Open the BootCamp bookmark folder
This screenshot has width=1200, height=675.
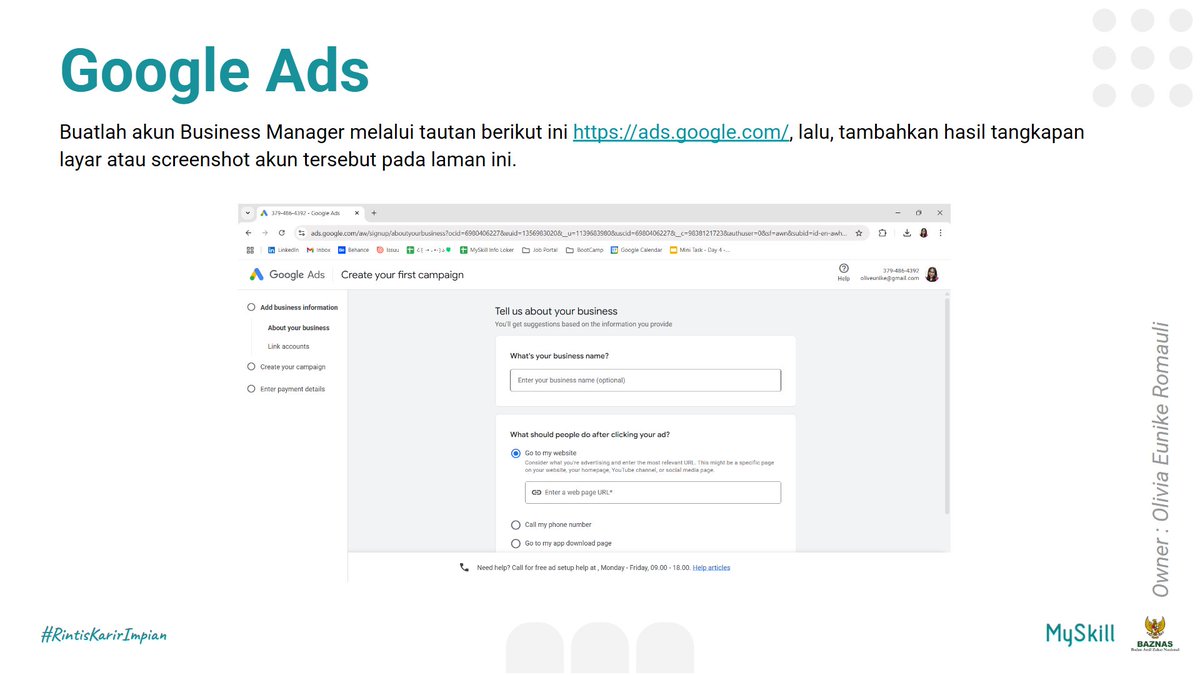click(584, 250)
